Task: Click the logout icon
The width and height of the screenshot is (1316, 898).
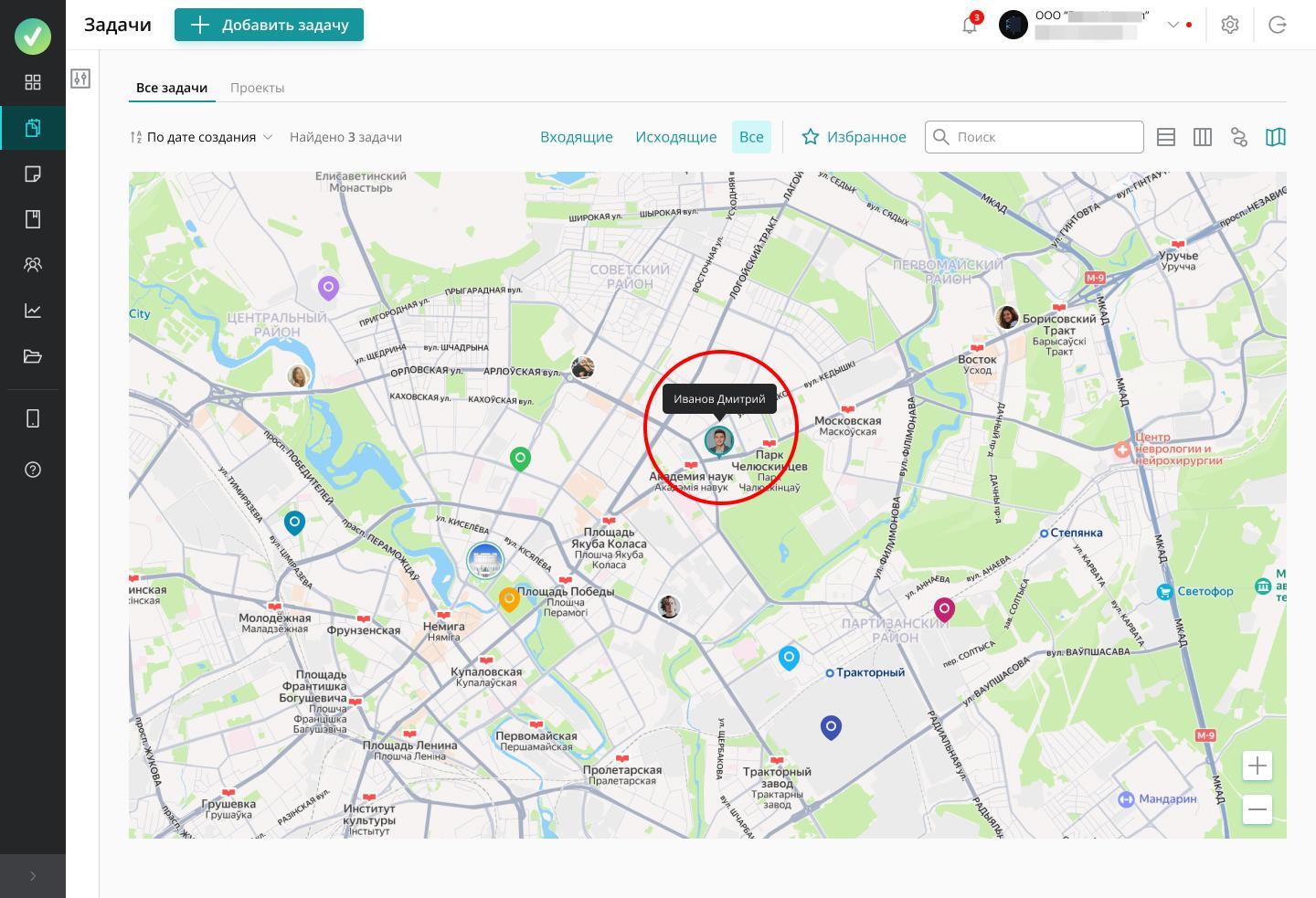Action: pos(1278,25)
